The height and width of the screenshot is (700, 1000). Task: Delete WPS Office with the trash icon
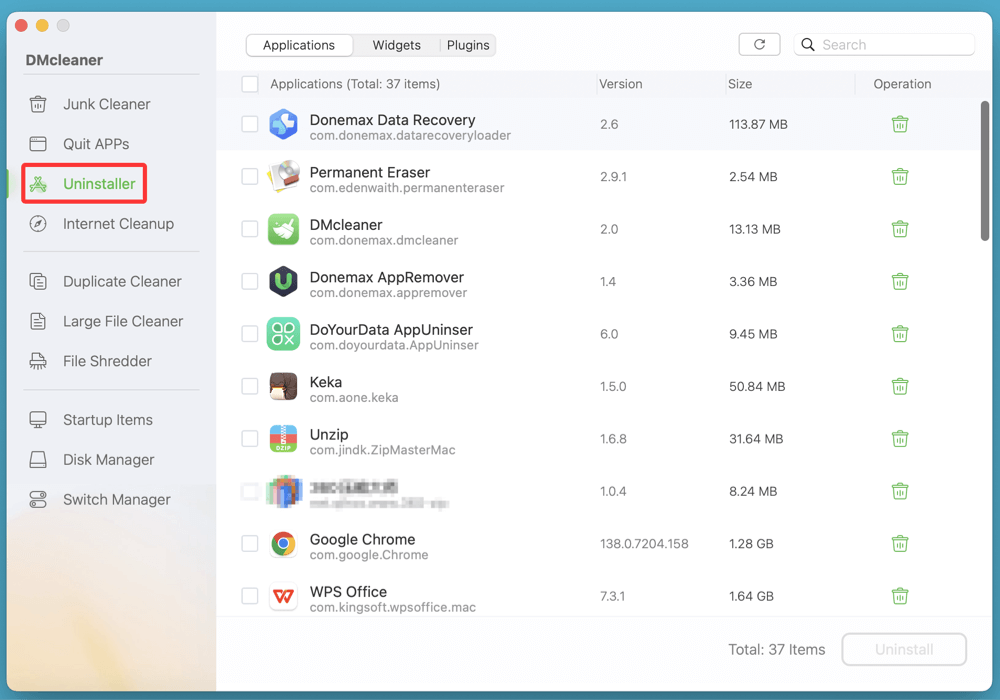click(x=899, y=596)
